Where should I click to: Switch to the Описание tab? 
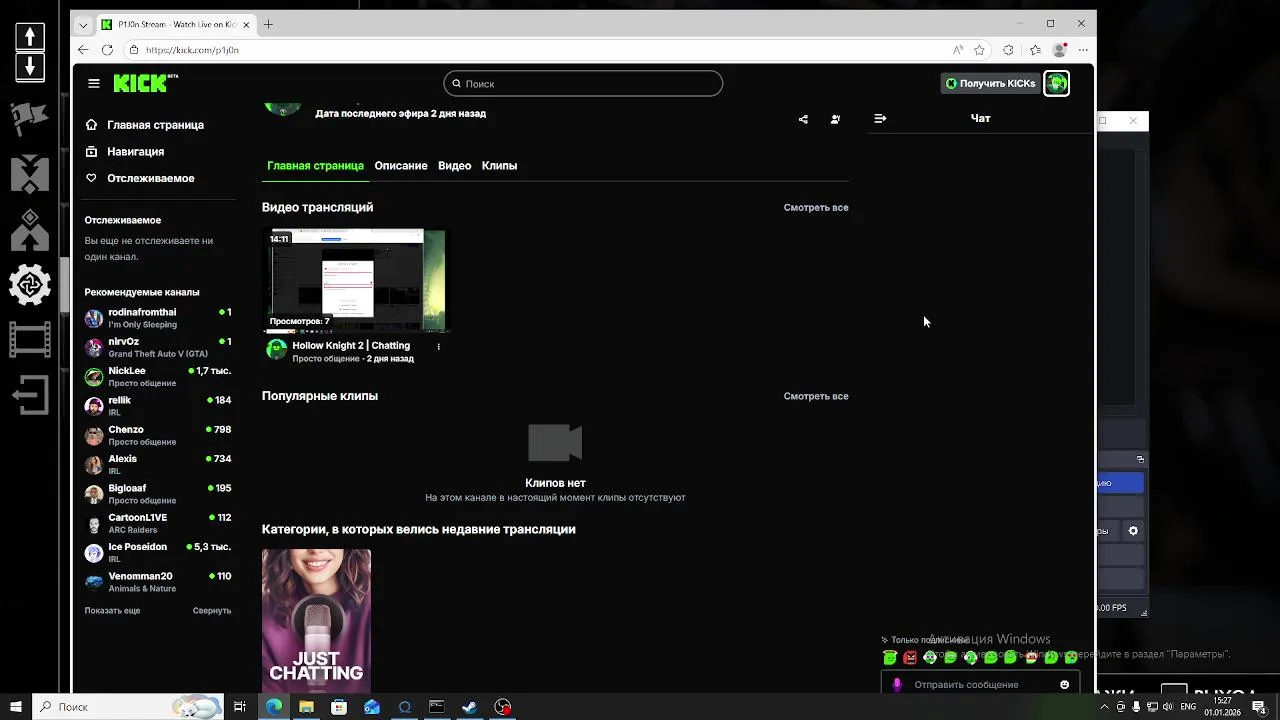pos(401,166)
